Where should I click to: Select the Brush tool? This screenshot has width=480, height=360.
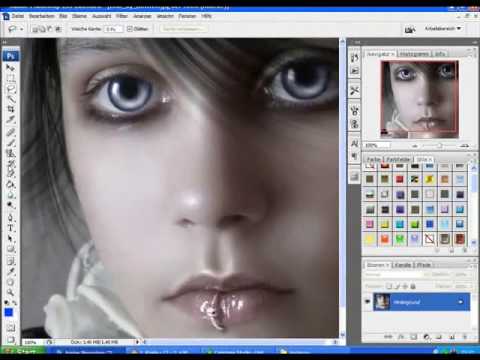point(10,143)
